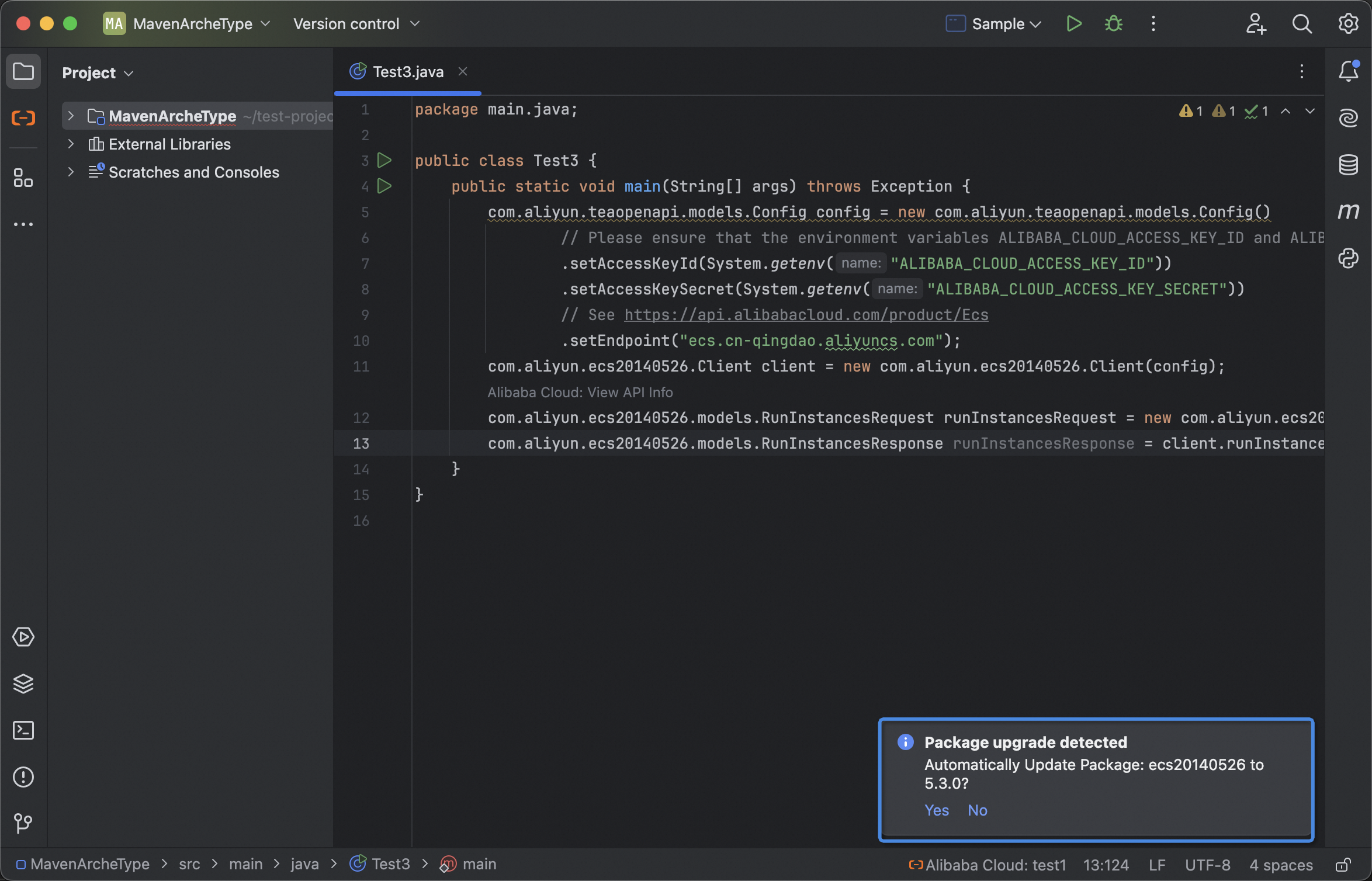Expand the External Libraries node

pos(71,144)
